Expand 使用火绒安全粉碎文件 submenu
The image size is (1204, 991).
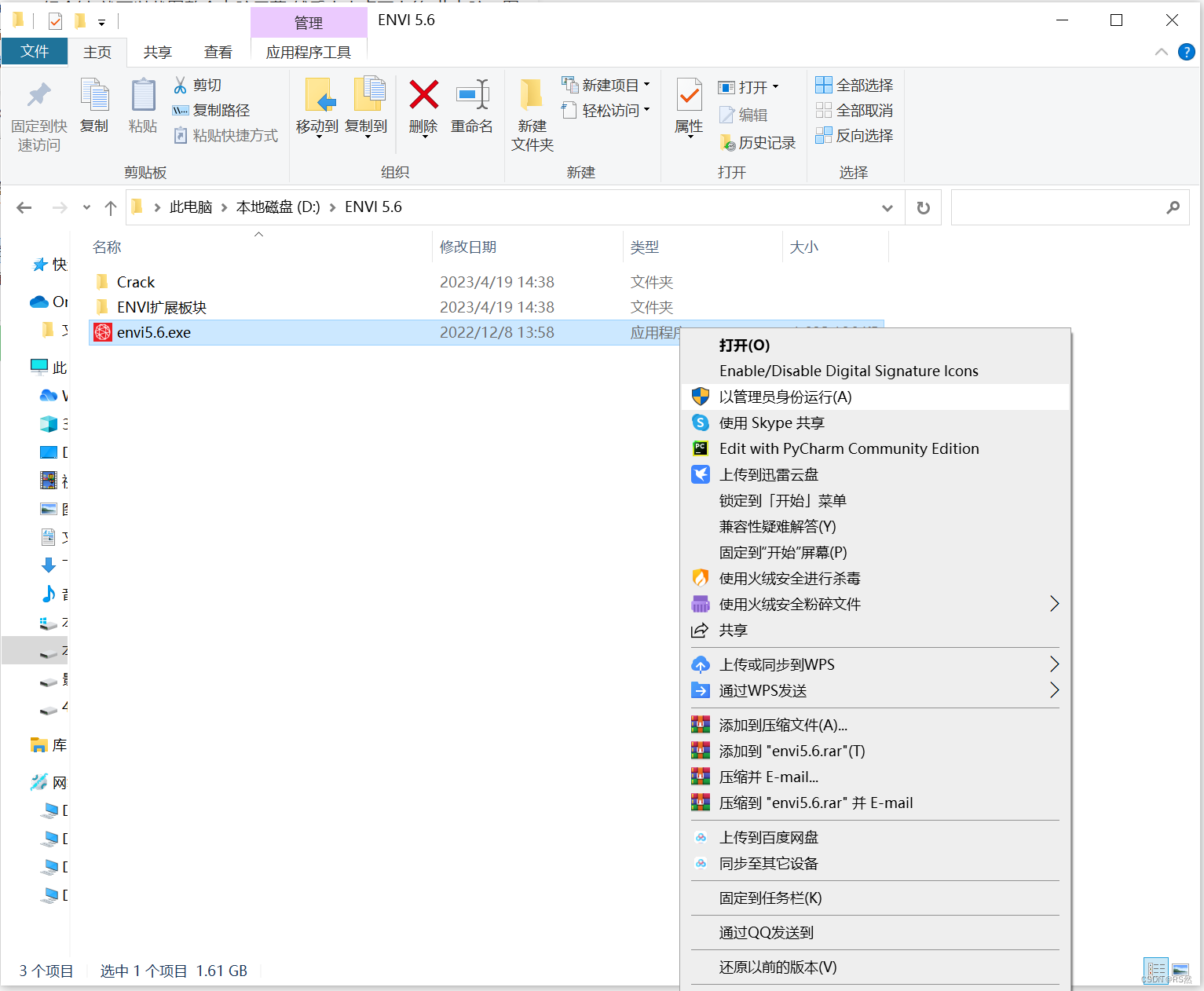tap(876, 604)
